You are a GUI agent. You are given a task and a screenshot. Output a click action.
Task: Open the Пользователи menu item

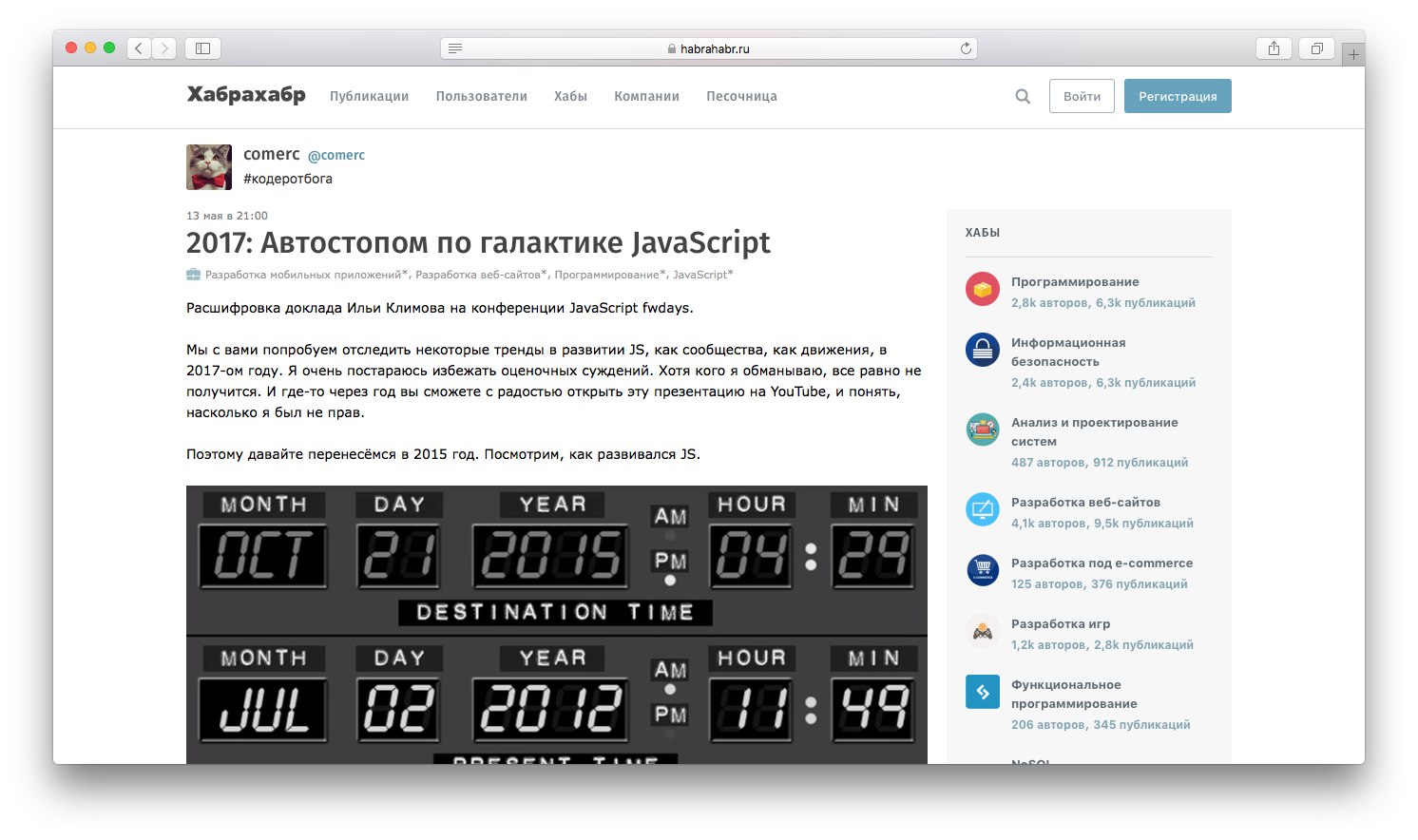pyautogui.click(x=482, y=96)
